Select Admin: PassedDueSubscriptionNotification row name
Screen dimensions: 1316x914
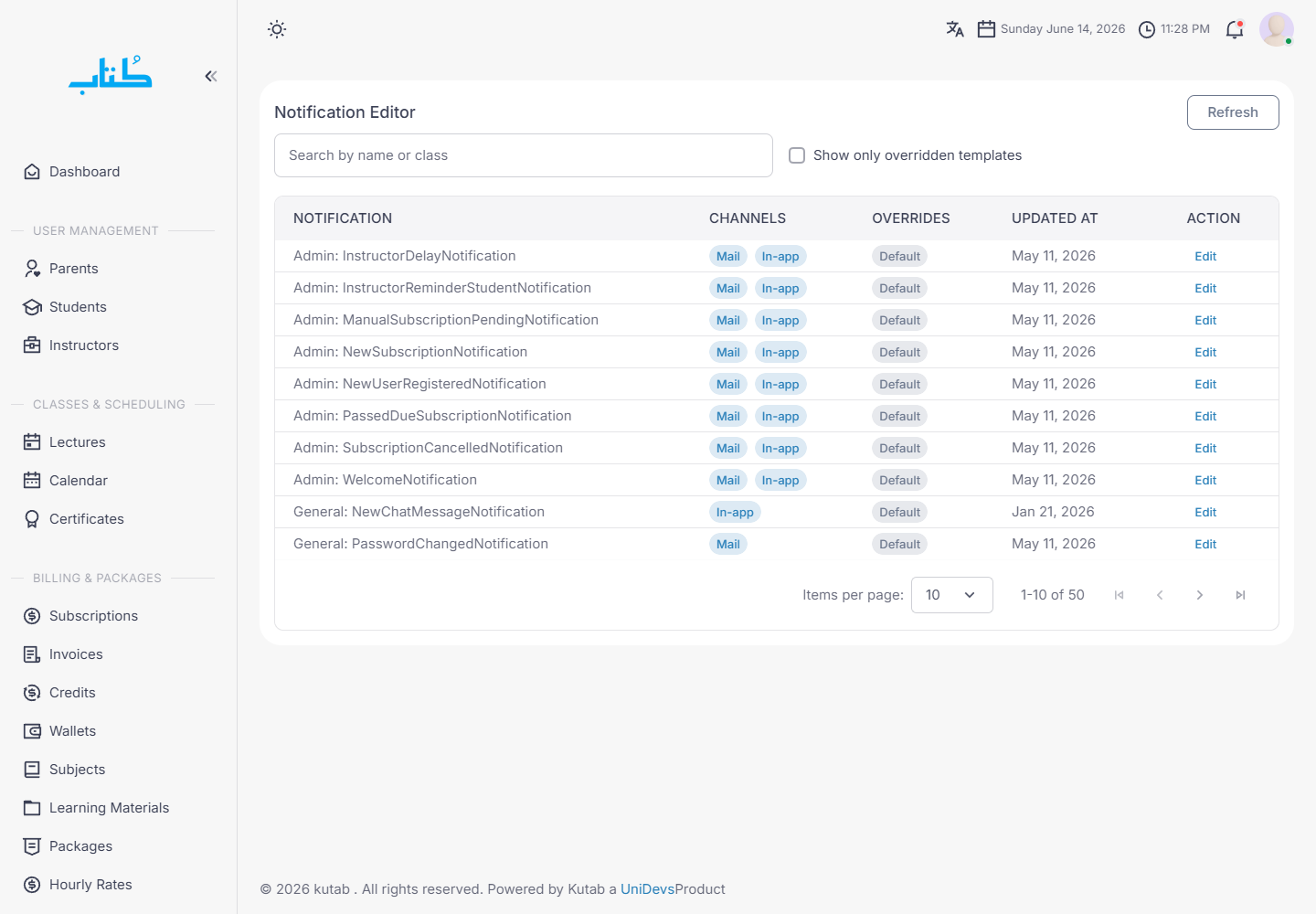click(432, 416)
